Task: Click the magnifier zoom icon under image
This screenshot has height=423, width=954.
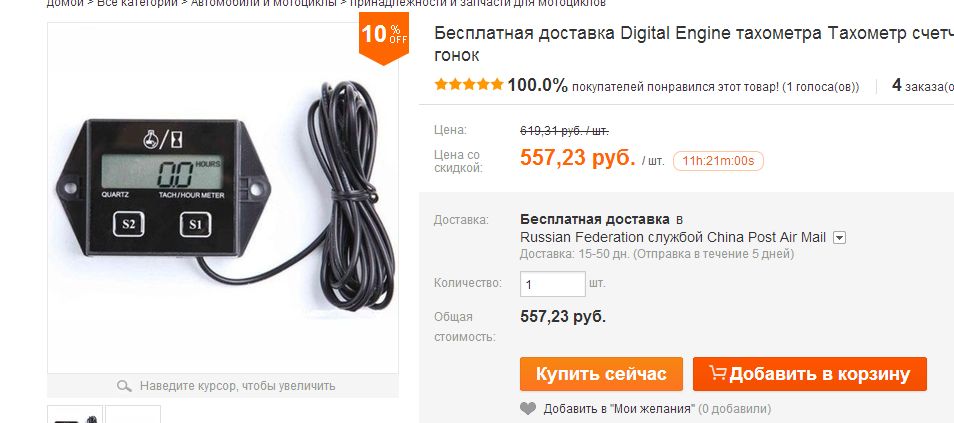Action: pyautogui.click(x=124, y=386)
